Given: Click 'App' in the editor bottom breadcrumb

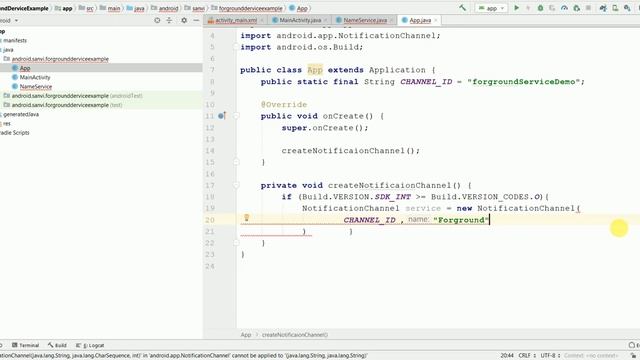Looking at the screenshot, I should [246, 335].
